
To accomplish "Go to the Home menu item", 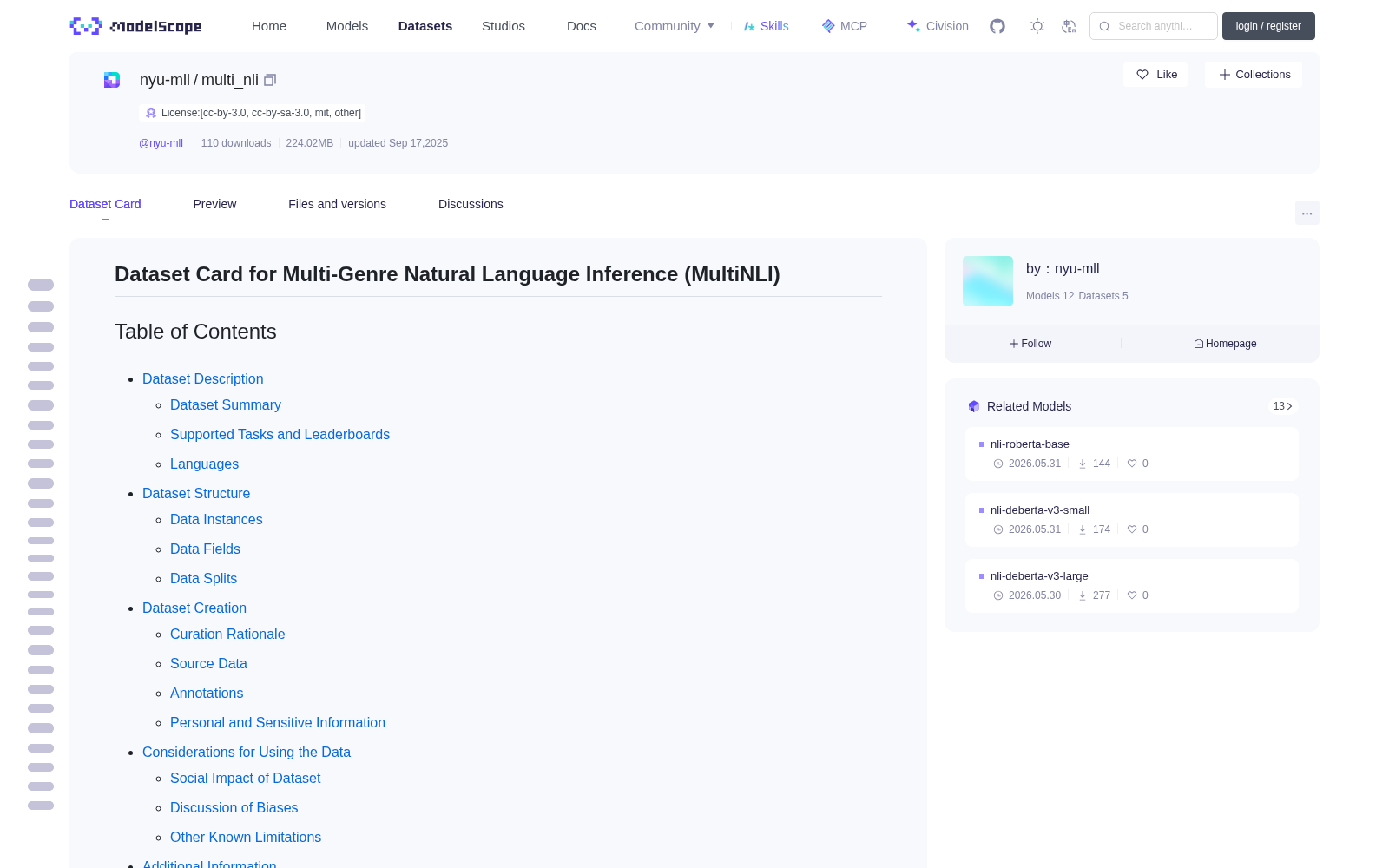I will pyautogui.click(x=269, y=26).
